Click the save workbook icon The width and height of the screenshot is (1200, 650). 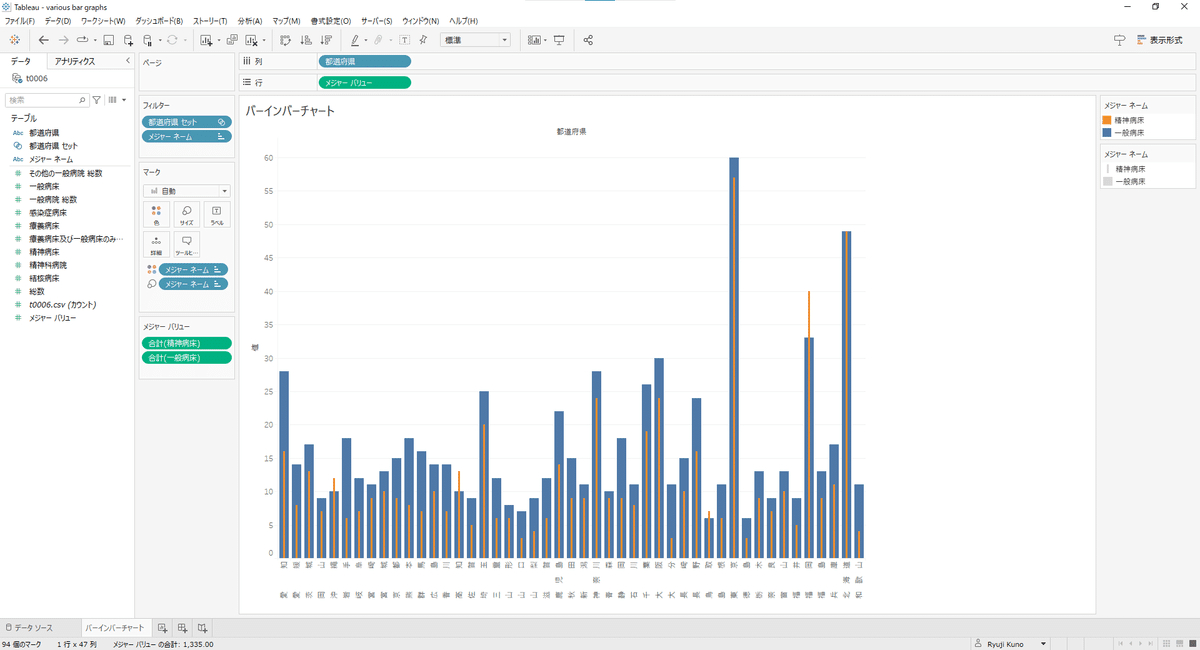(x=108, y=40)
